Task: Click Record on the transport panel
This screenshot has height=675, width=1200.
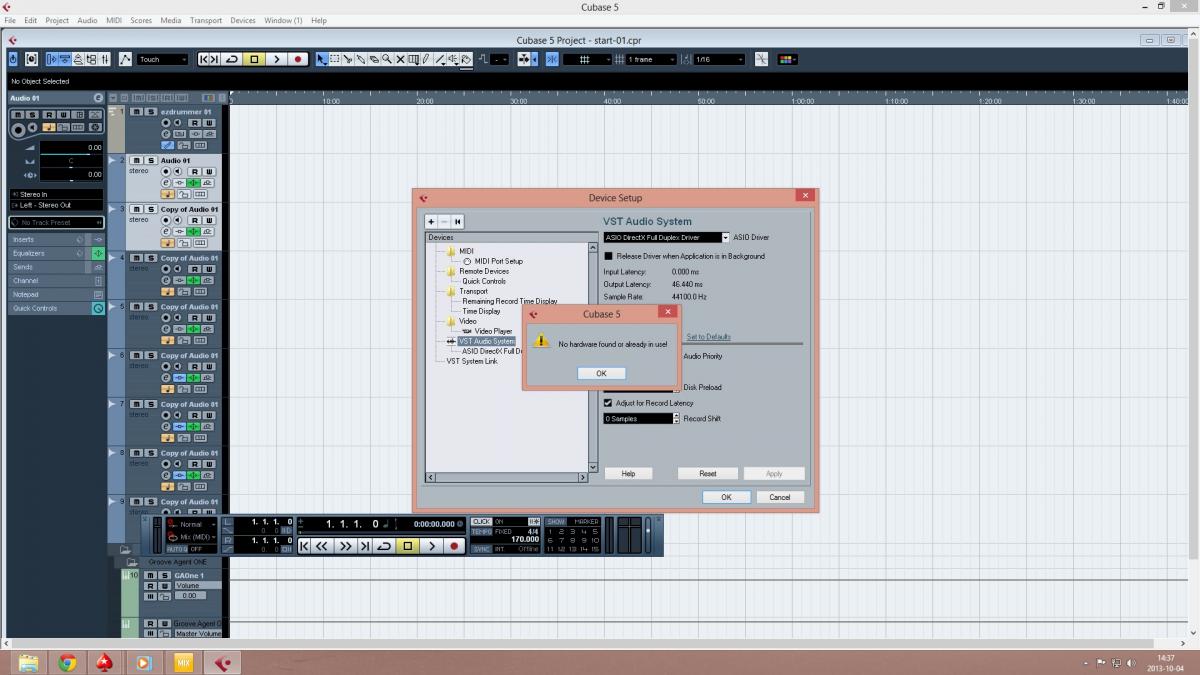Action: pyautogui.click(x=454, y=546)
